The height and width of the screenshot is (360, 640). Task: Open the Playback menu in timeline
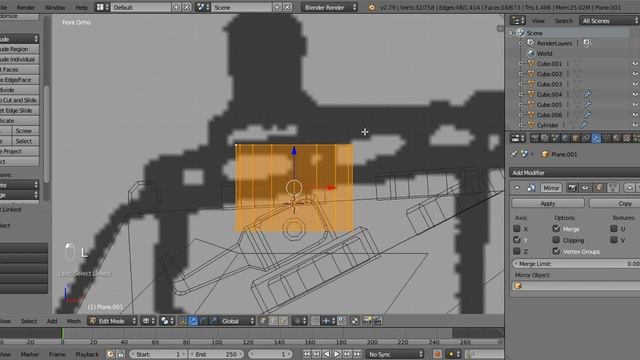[x=87, y=354]
